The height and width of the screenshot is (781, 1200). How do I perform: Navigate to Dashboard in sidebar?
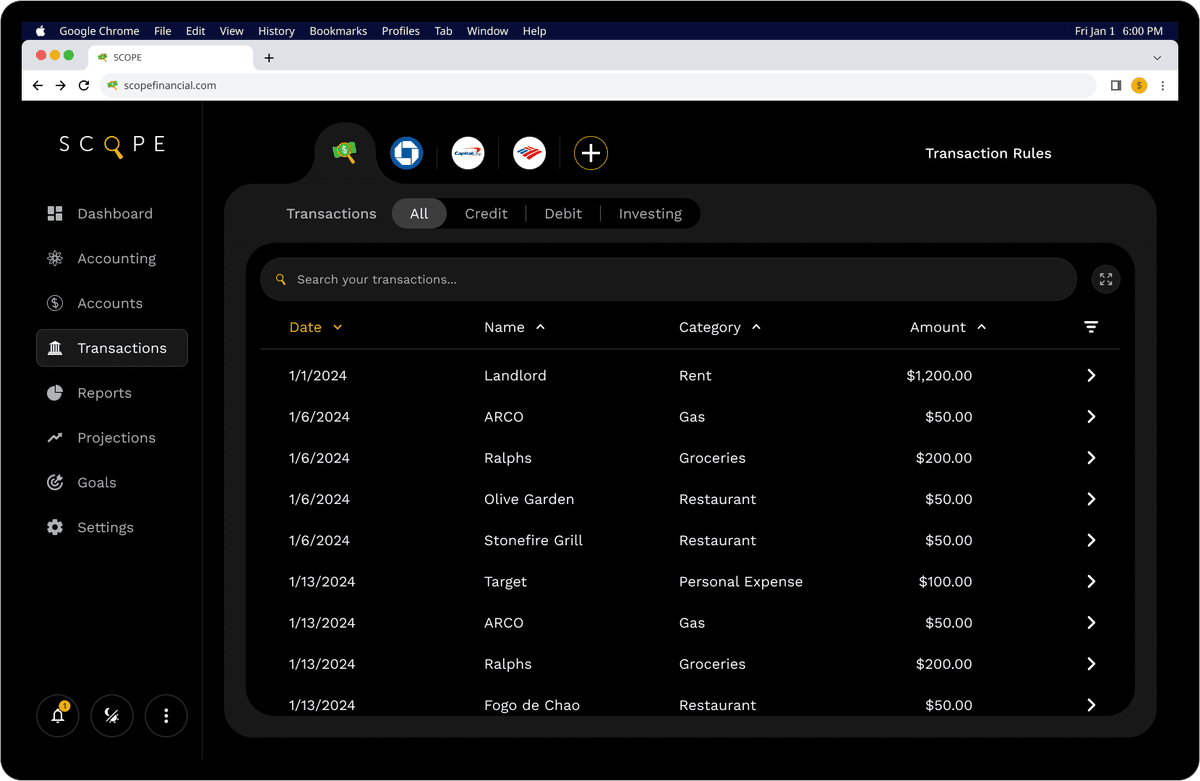[x=114, y=214]
